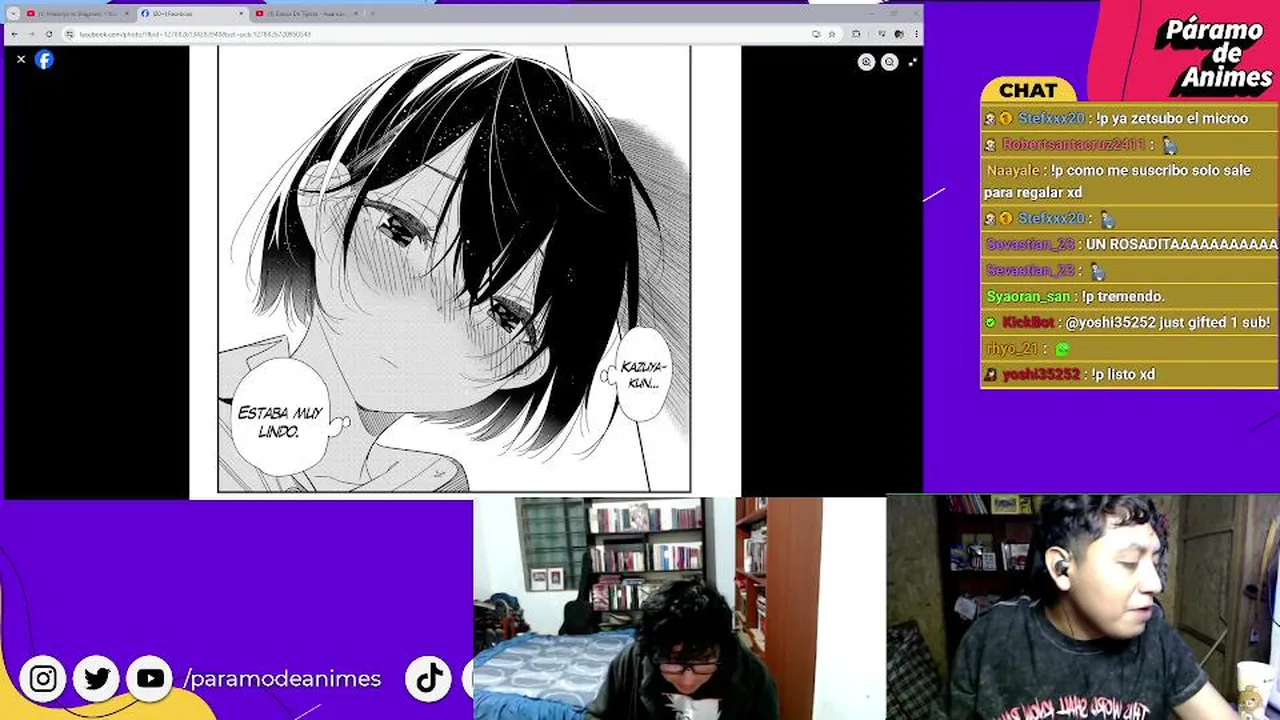Click the right webcam feed
The image size is (1280, 720).
click(1083, 607)
